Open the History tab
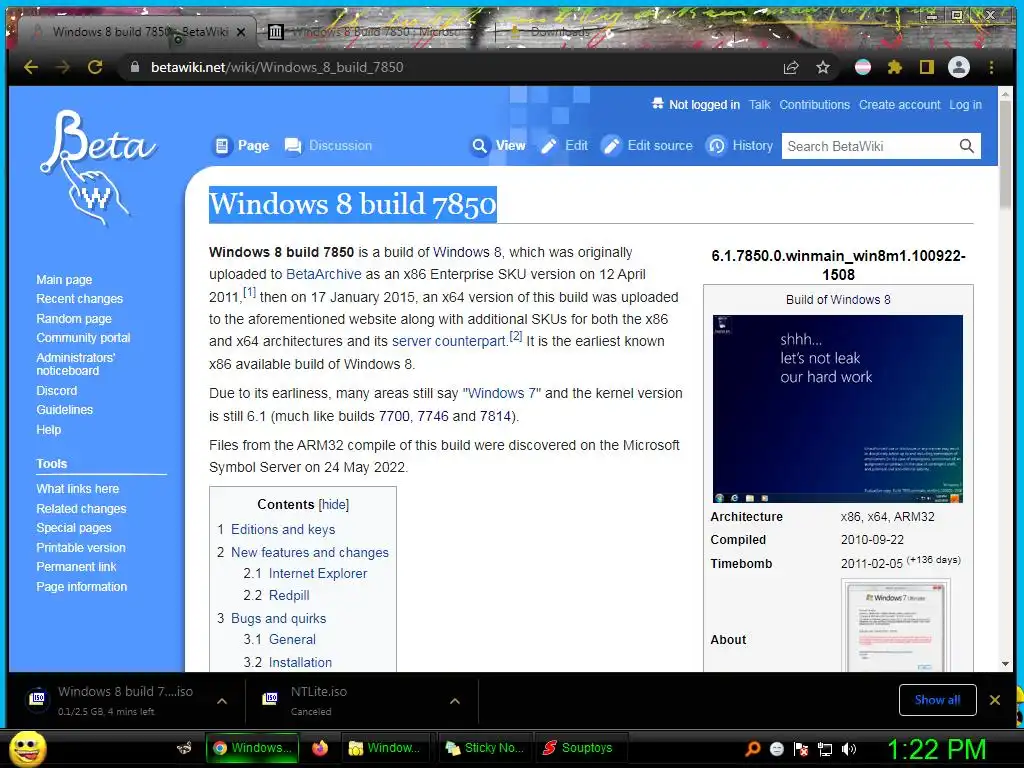This screenshot has height=768, width=1024. pyautogui.click(x=740, y=146)
